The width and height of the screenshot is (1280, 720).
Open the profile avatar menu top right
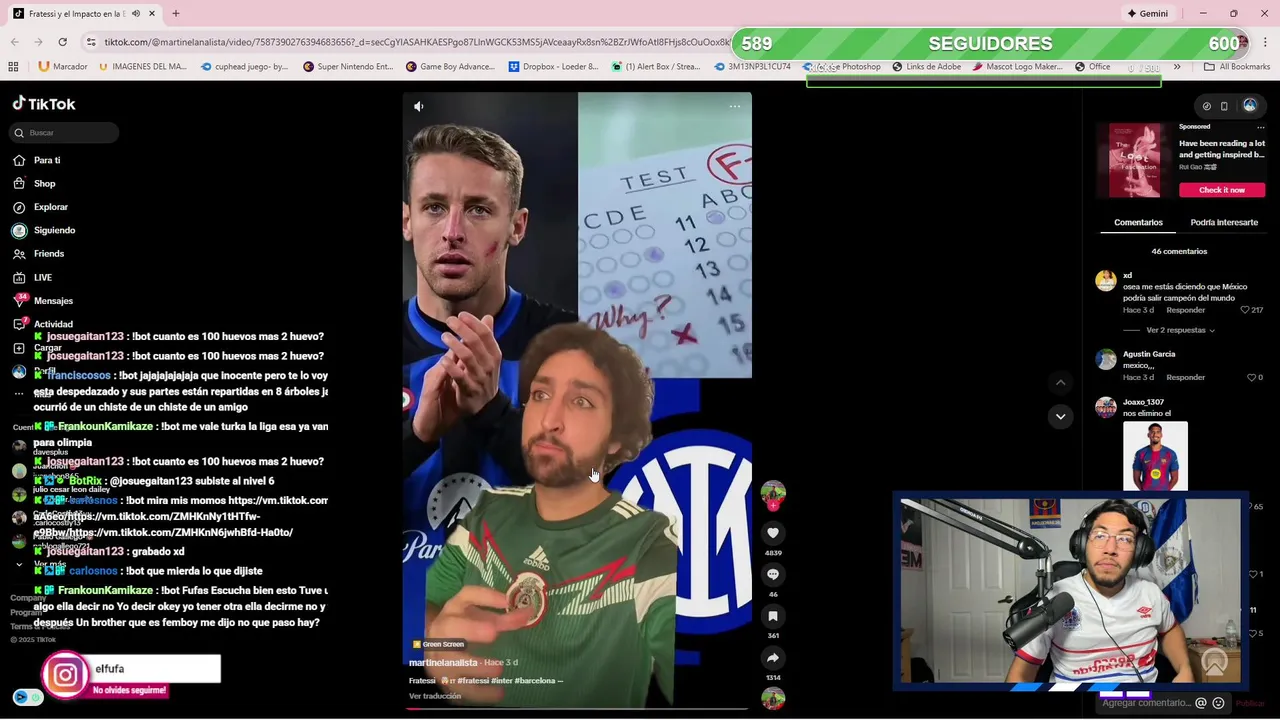[1250, 106]
